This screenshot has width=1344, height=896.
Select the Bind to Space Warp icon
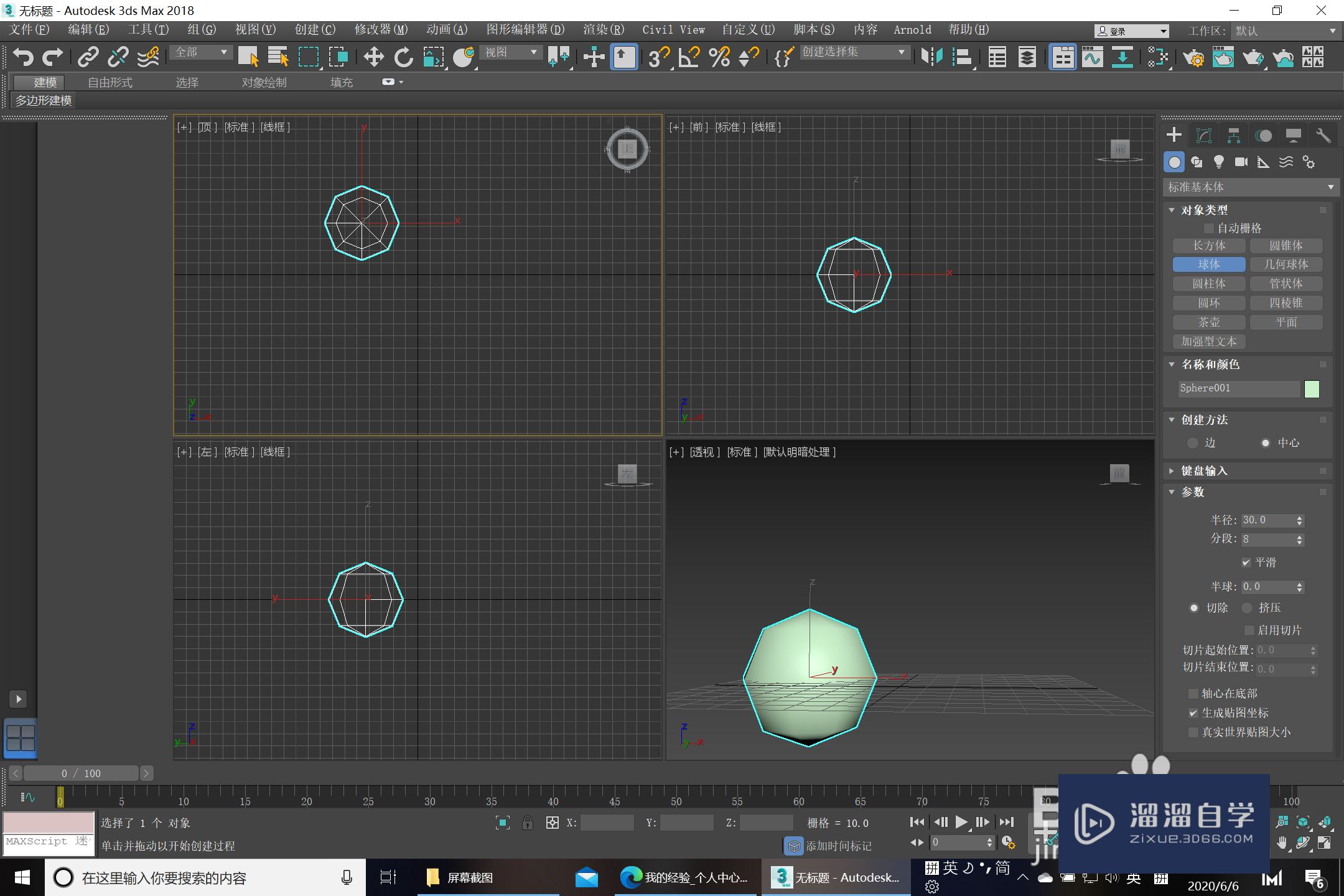(148, 57)
